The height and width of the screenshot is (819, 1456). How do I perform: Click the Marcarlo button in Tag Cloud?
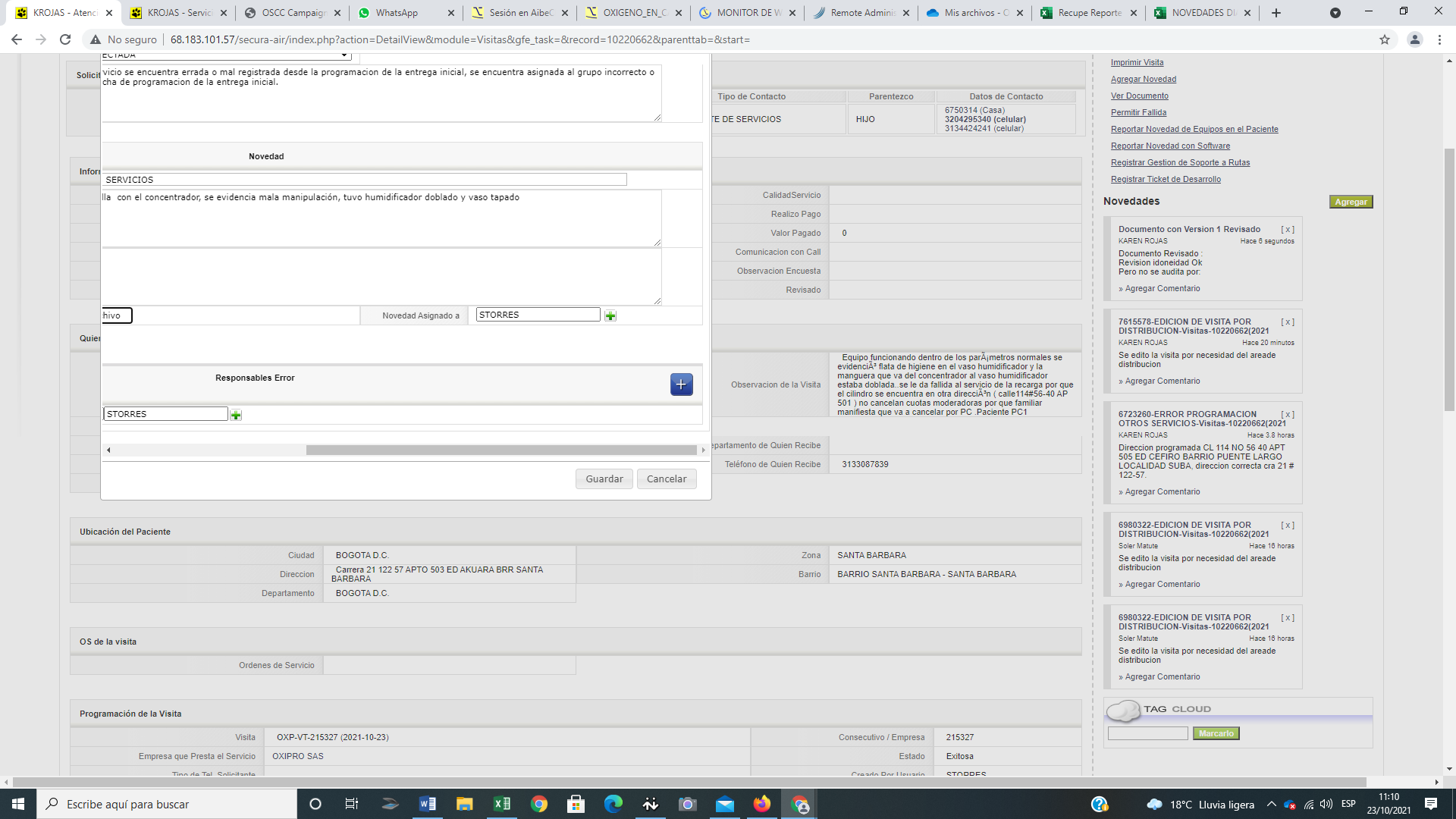(x=1216, y=733)
